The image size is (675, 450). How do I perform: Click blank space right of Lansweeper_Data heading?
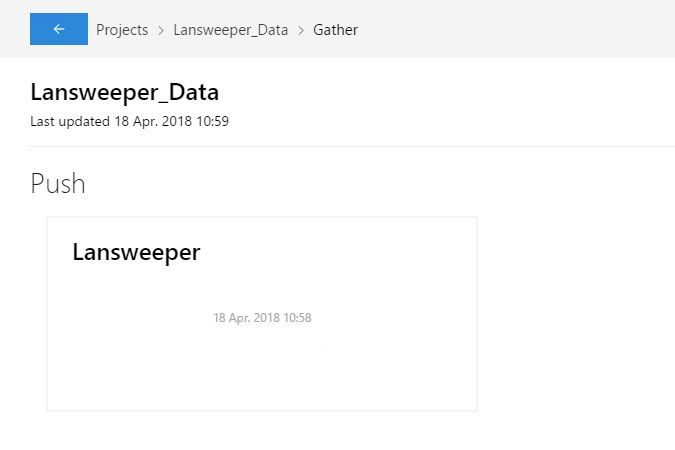450,93
